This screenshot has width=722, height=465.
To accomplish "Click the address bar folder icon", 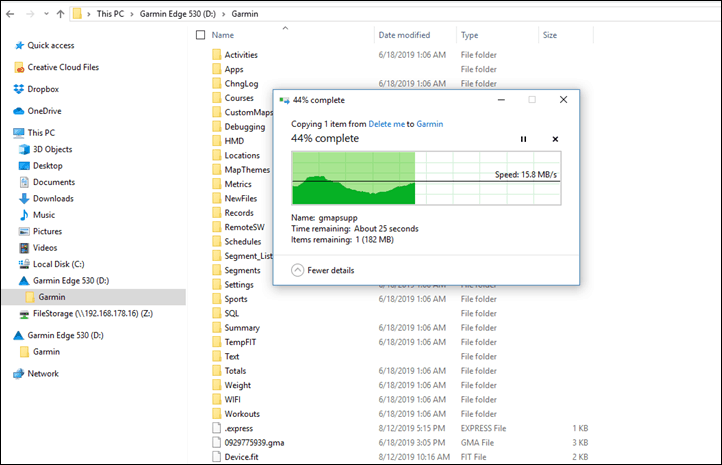I will [77, 14].
